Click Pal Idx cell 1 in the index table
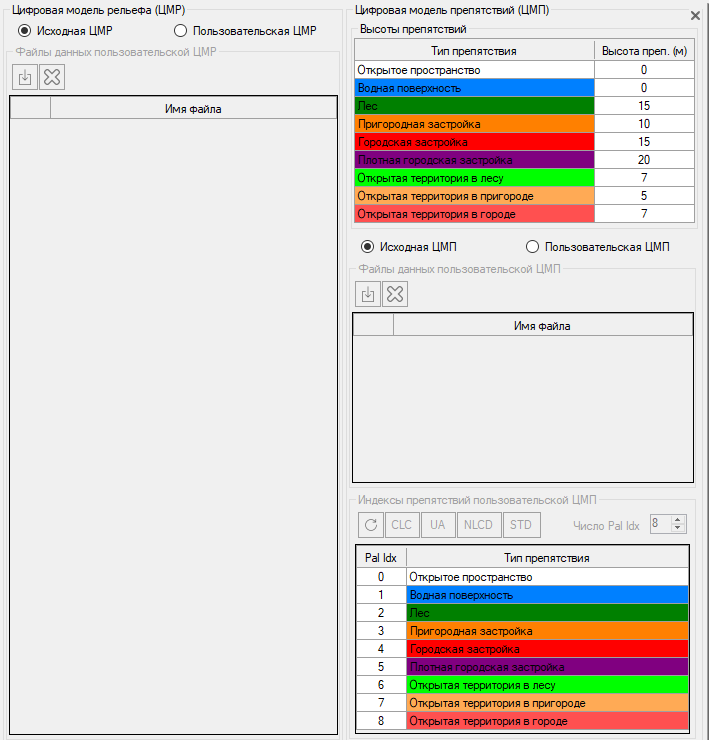Viewport: 709px width, 740px height. (x=381, y=595)
